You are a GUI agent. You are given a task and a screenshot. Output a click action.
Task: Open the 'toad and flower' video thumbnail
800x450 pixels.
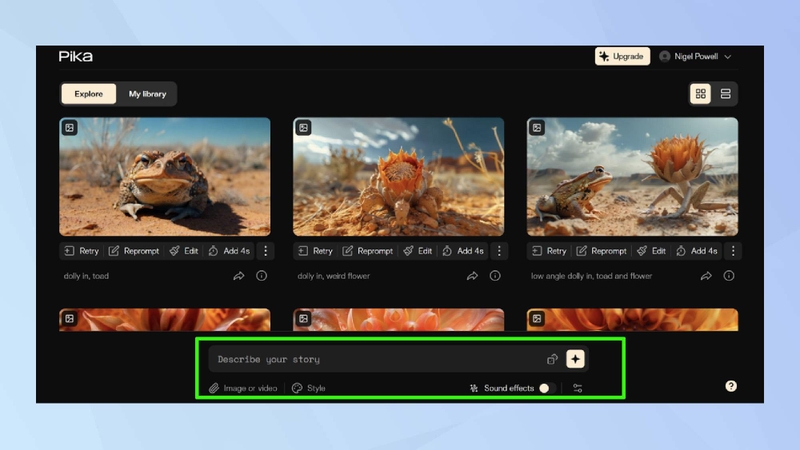[632, 177]
